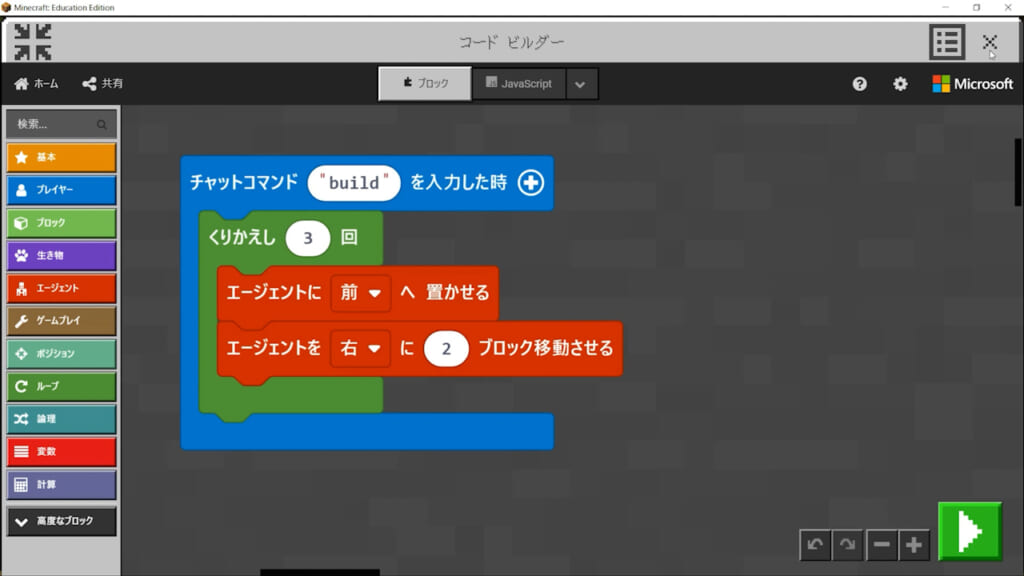
Task: Open the help question mark icon
Action: click(x=860, y=84)
